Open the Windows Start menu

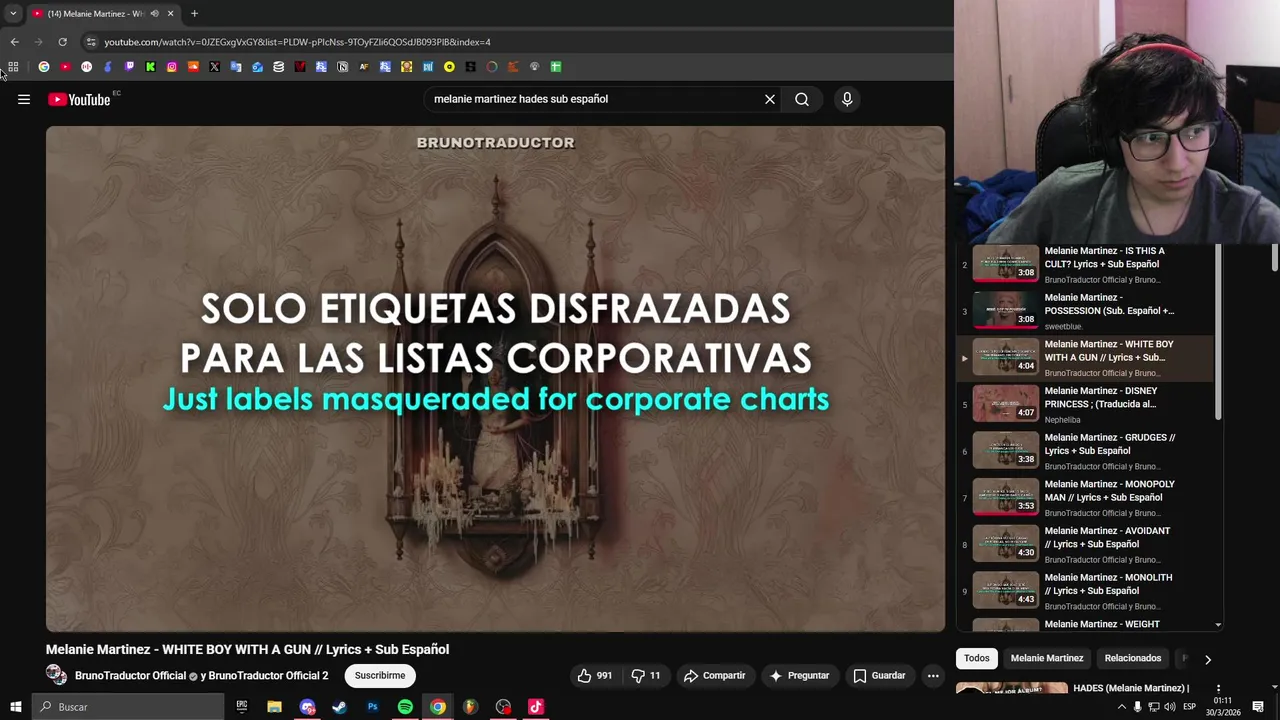15,707
